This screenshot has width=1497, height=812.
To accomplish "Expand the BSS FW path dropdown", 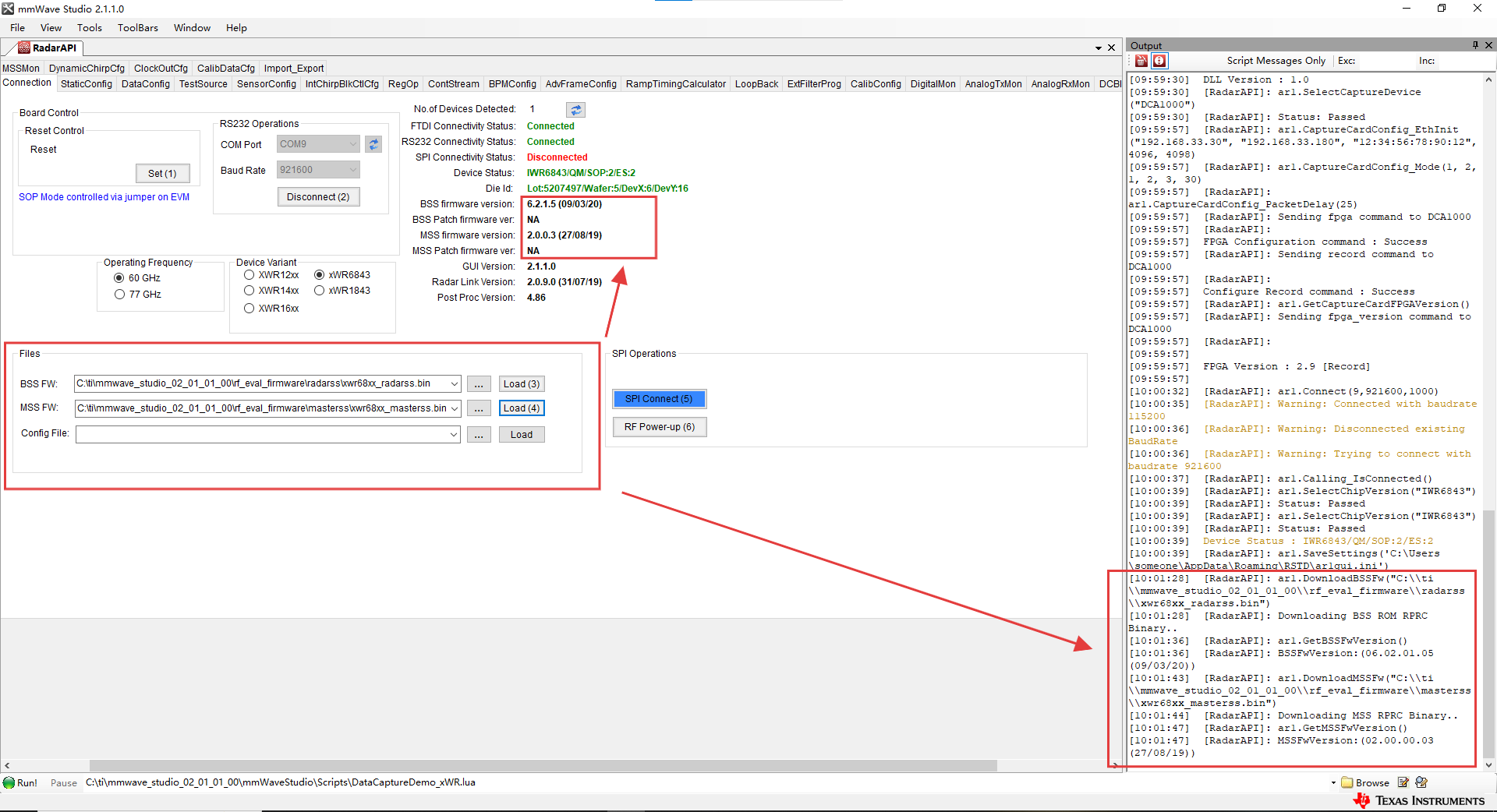I will pos(454,384).
